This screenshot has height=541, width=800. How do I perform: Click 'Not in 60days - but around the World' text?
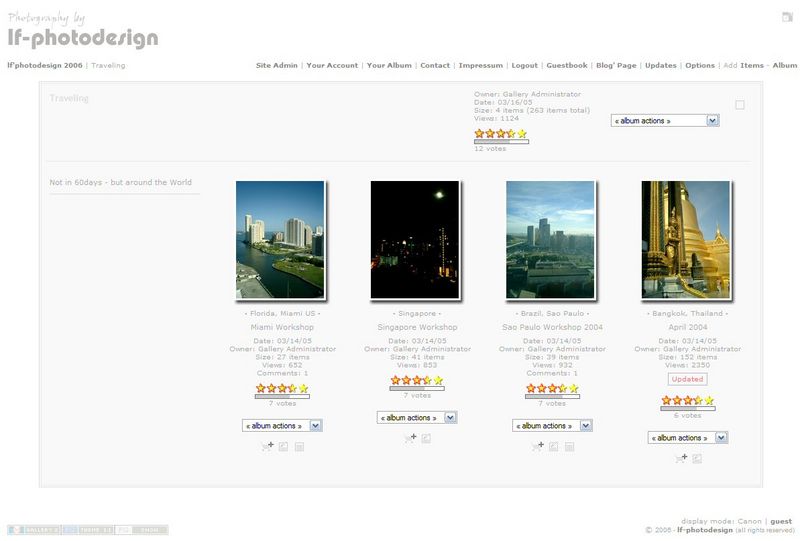120,182
